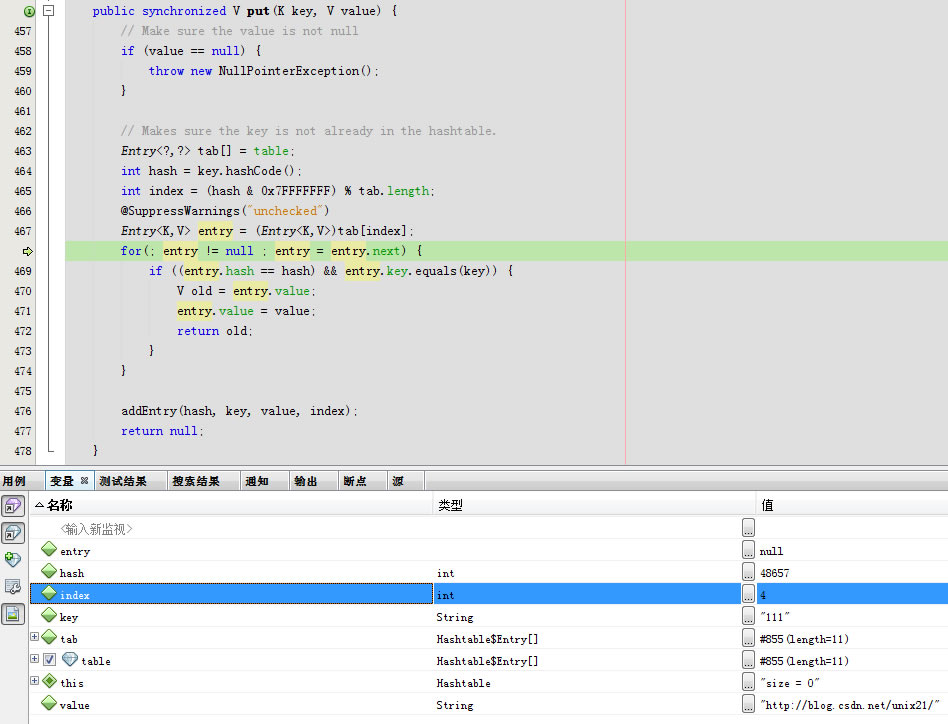Click the create new watch icon
Viewport: 948px width, 724px height.
coord(13,560)
